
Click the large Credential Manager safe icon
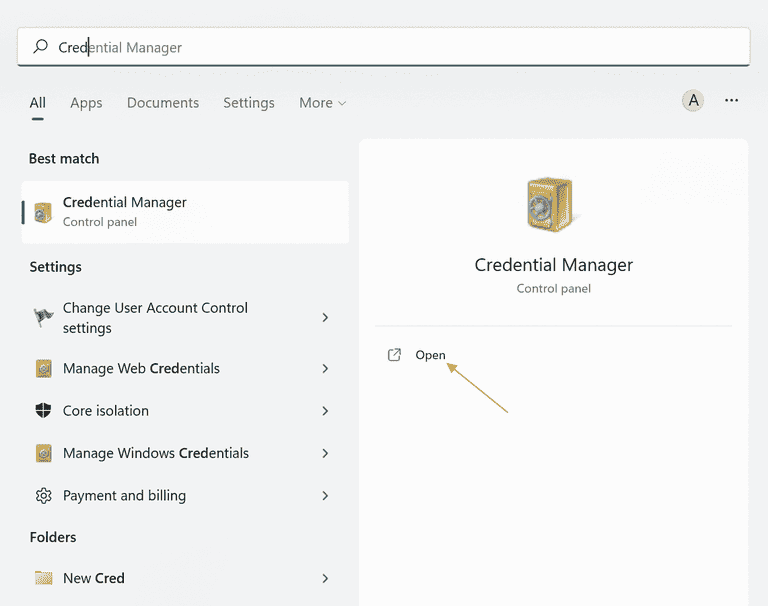551,204
